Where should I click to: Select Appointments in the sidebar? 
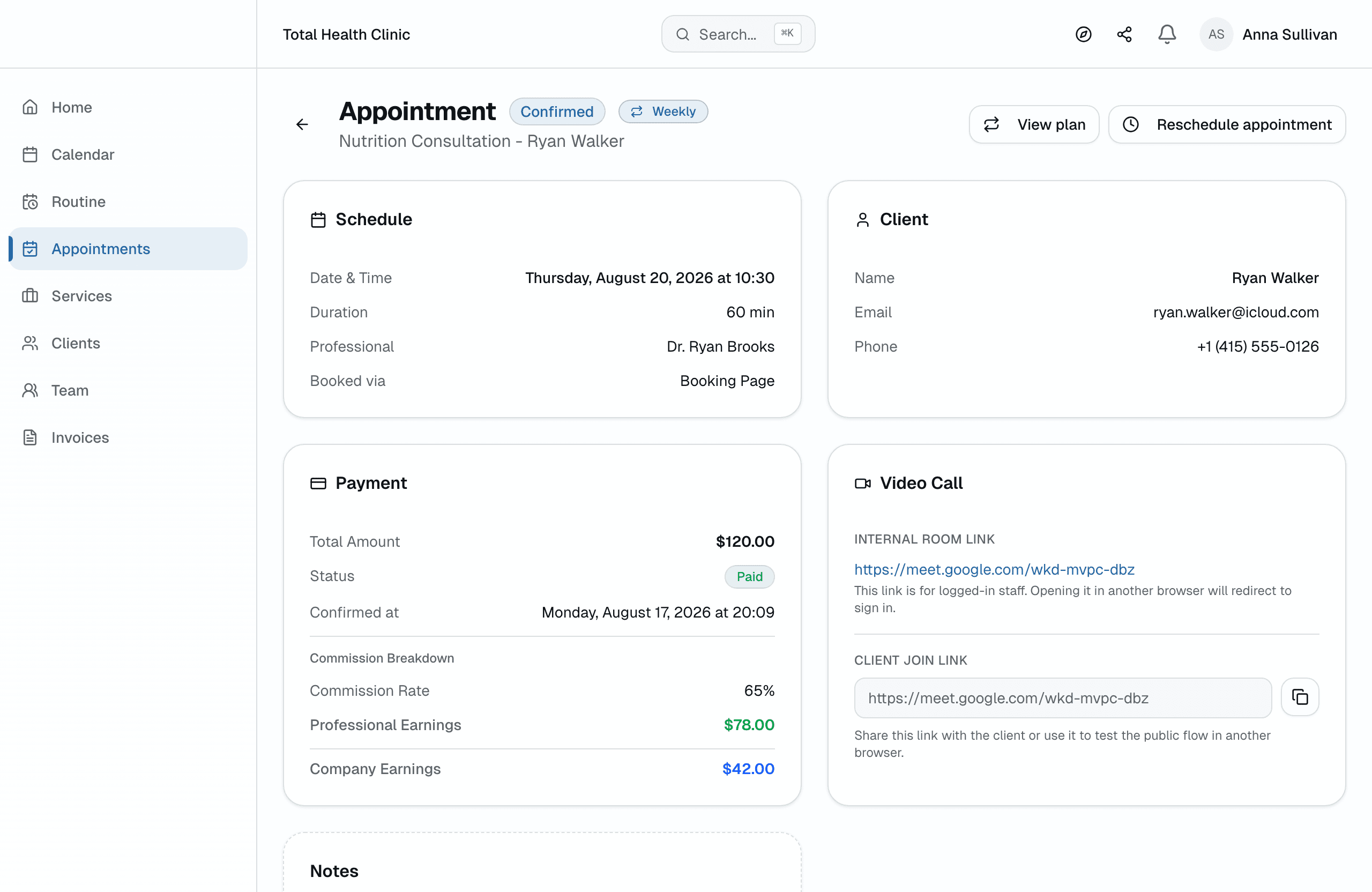[129, 249]
